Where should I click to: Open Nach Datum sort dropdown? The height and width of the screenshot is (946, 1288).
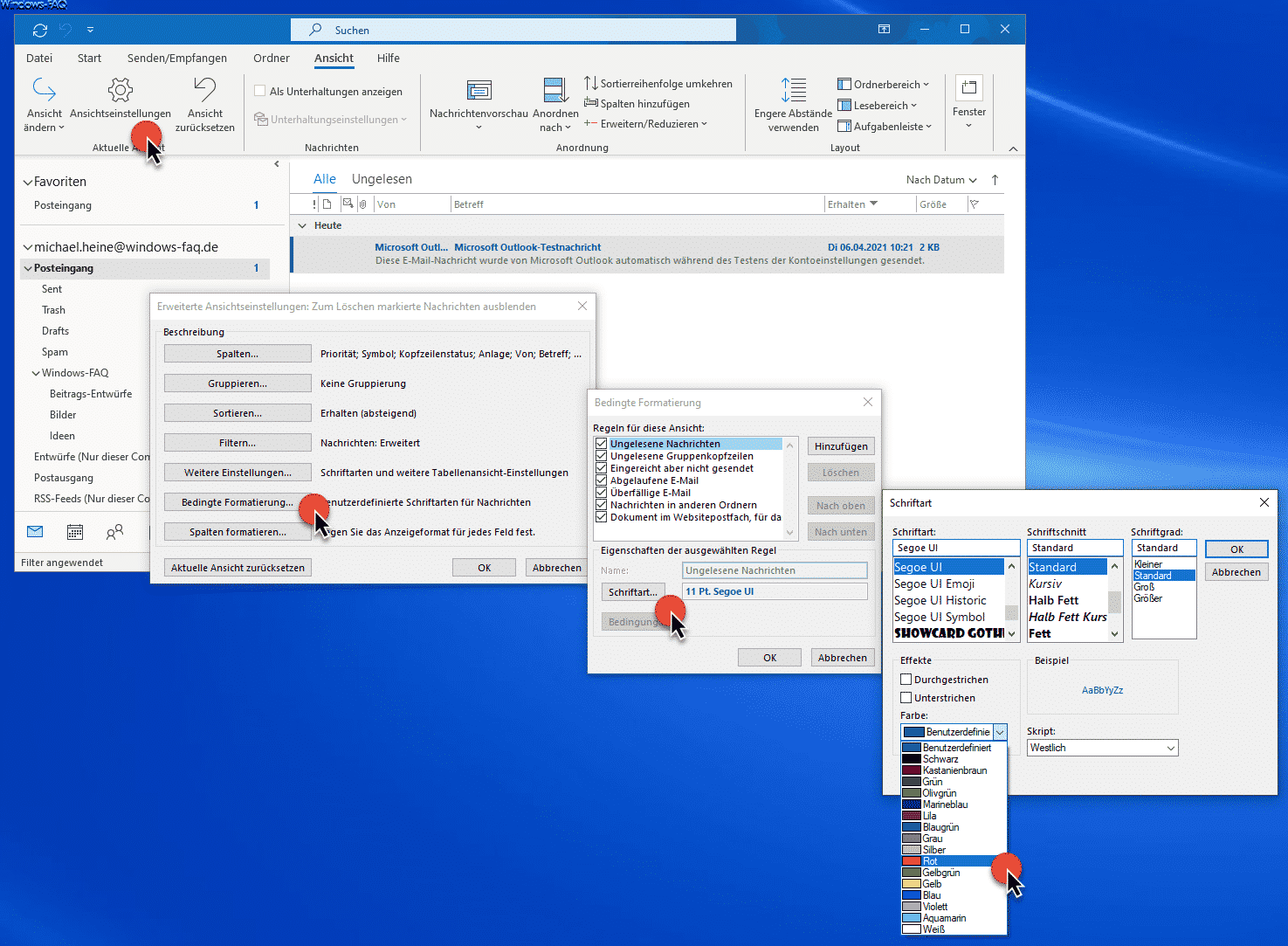pos(941,180)
